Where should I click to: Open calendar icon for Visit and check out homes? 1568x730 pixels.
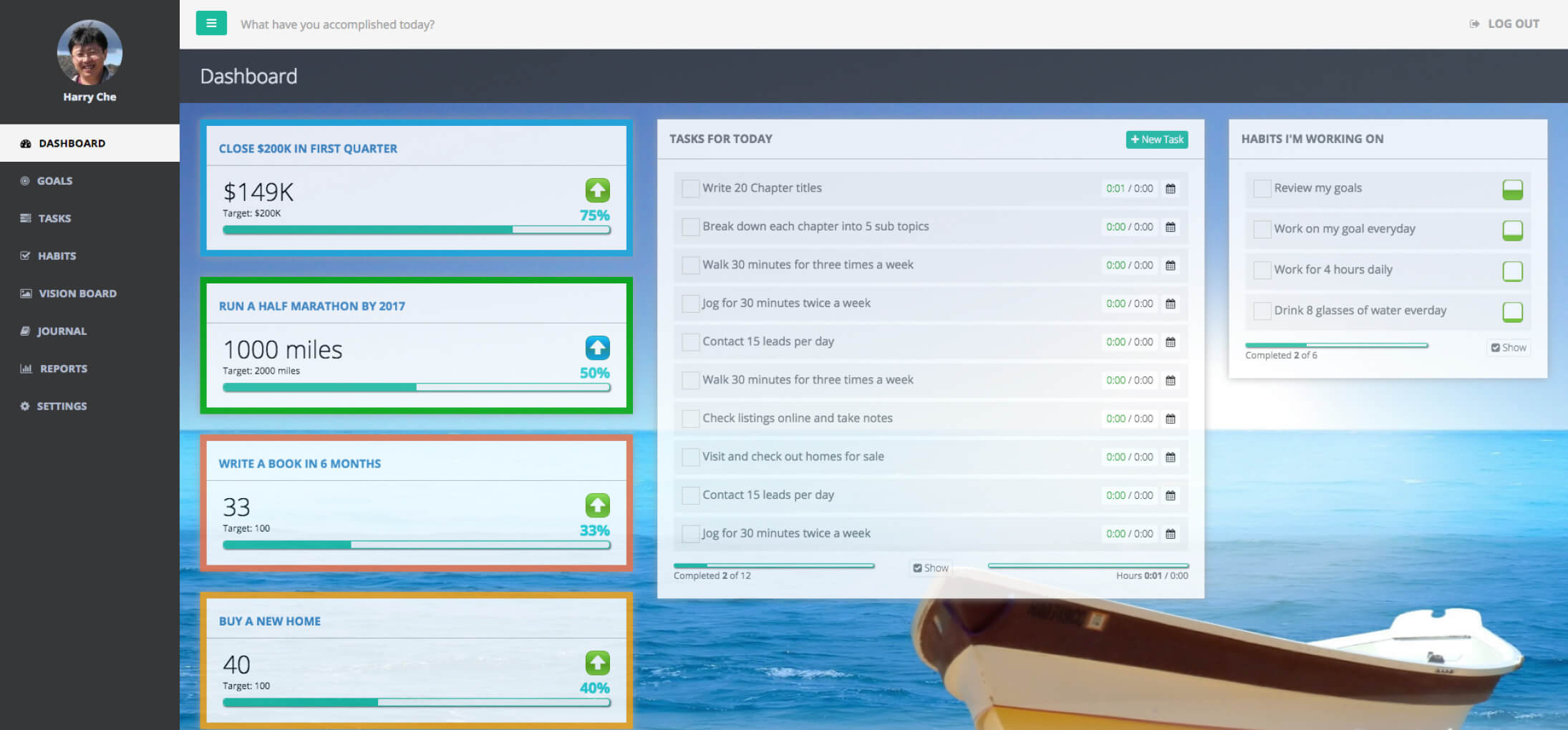[1171, 457]
